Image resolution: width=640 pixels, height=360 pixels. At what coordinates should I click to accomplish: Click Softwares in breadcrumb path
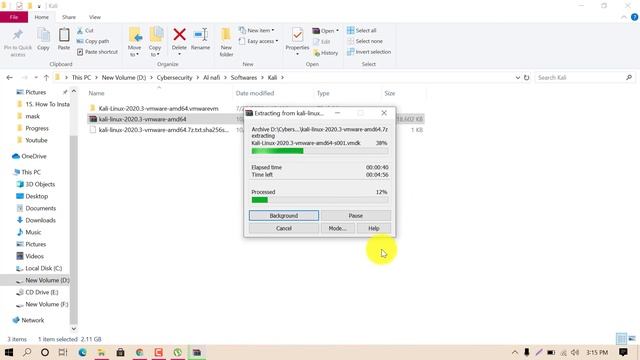coord(244,78)
